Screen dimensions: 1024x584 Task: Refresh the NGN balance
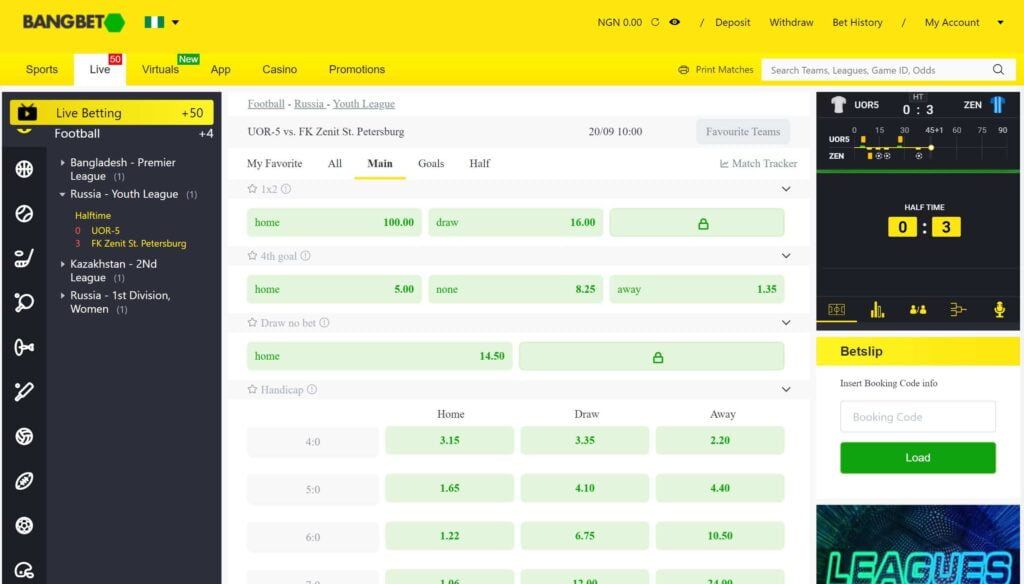pos(655,22)
